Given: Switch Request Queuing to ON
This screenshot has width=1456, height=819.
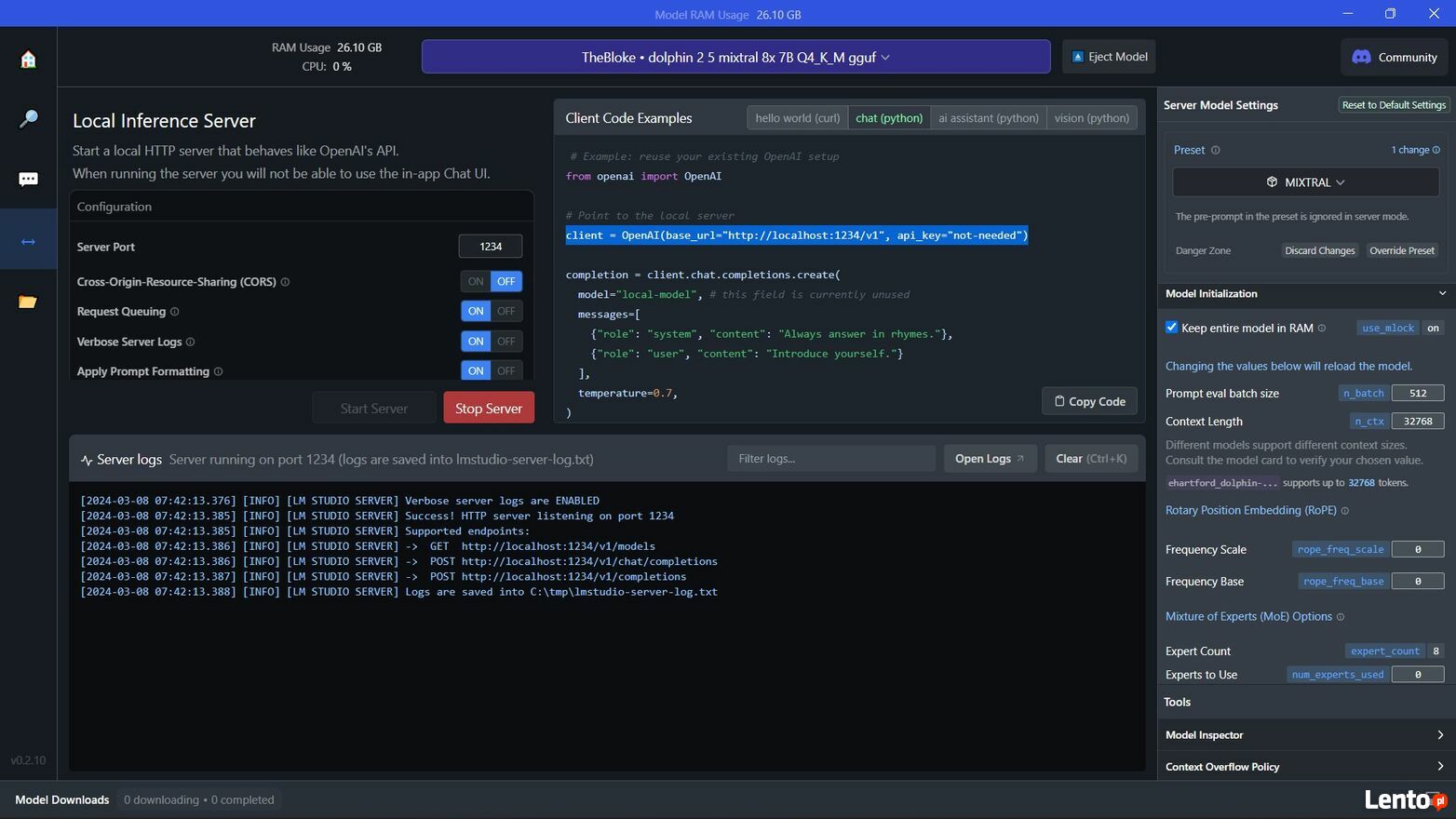Looking at the screenshot, I should (476, 311).
